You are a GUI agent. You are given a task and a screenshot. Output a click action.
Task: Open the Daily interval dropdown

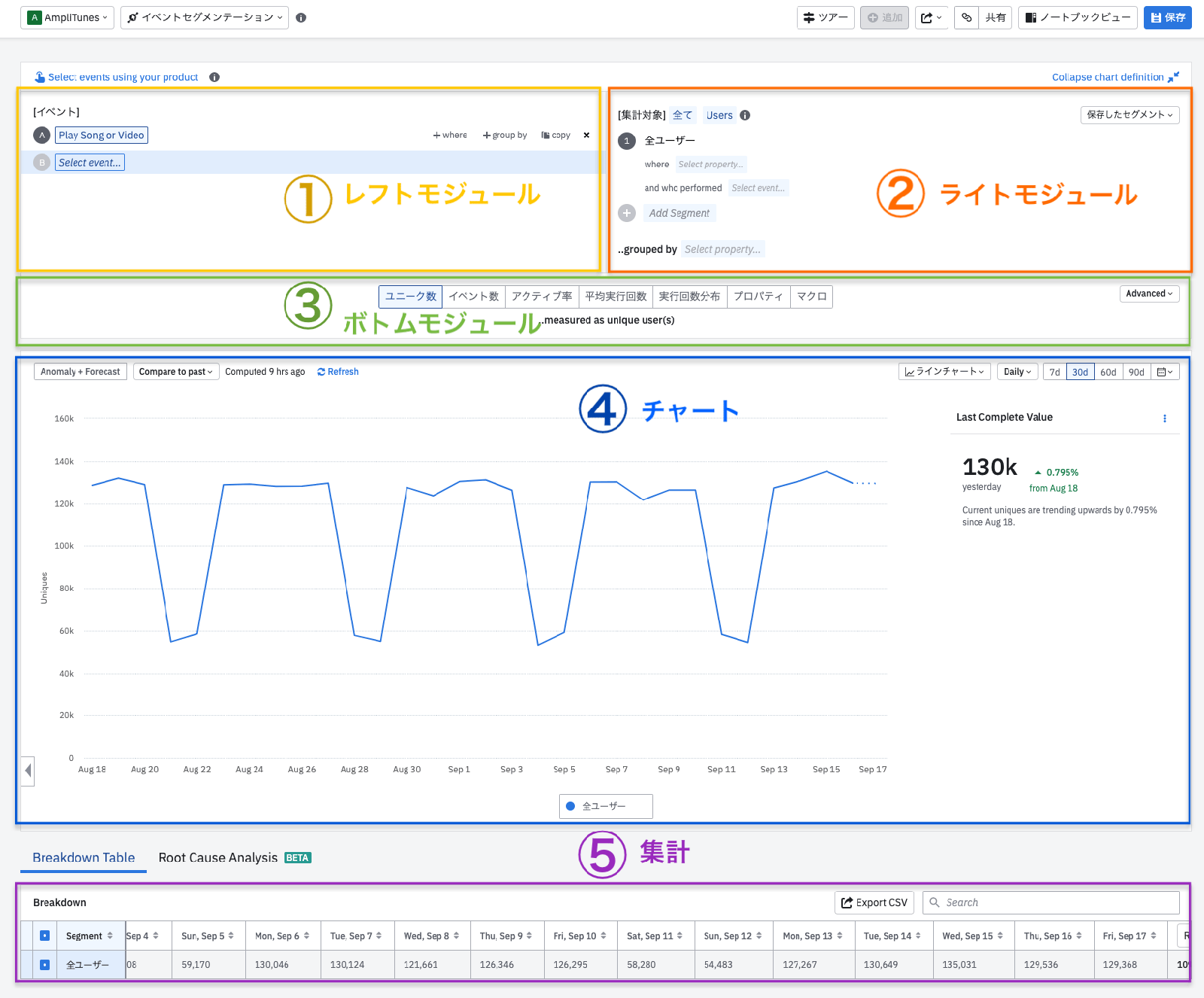click(1017, 371)
